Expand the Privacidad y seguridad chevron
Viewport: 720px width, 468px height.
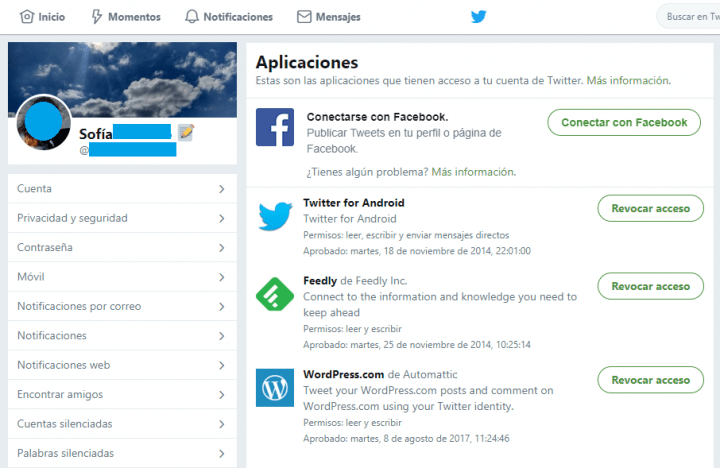click(222, 218)
